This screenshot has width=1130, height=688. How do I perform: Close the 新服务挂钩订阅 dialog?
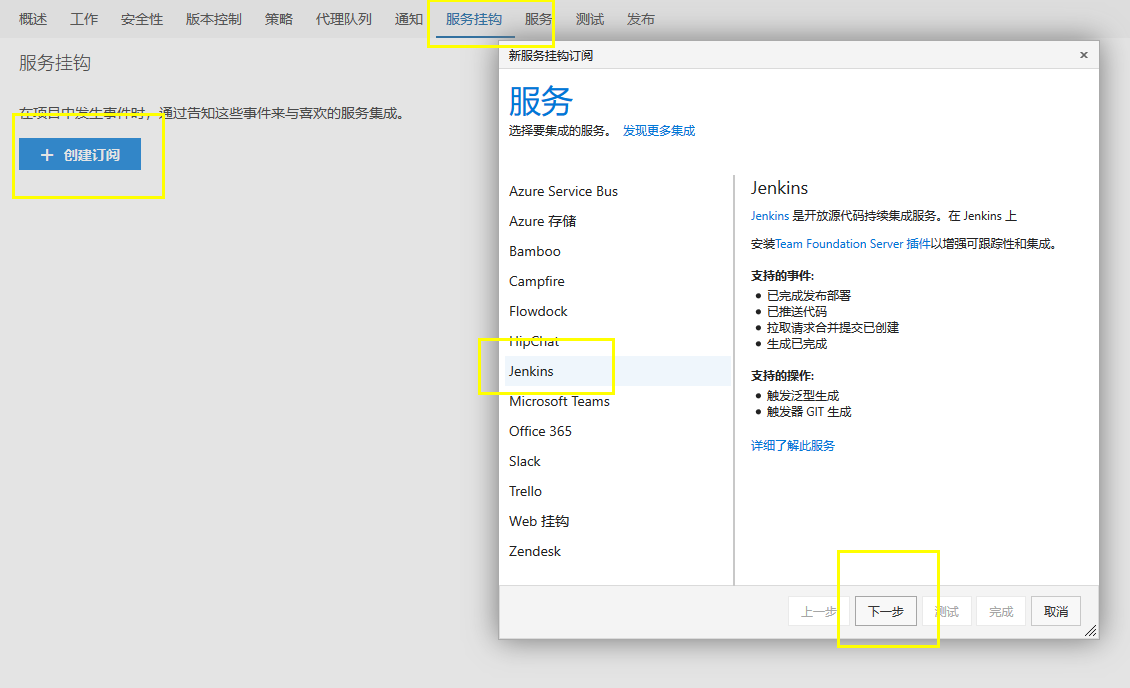pyautogui.click(x=1083, y=55)
